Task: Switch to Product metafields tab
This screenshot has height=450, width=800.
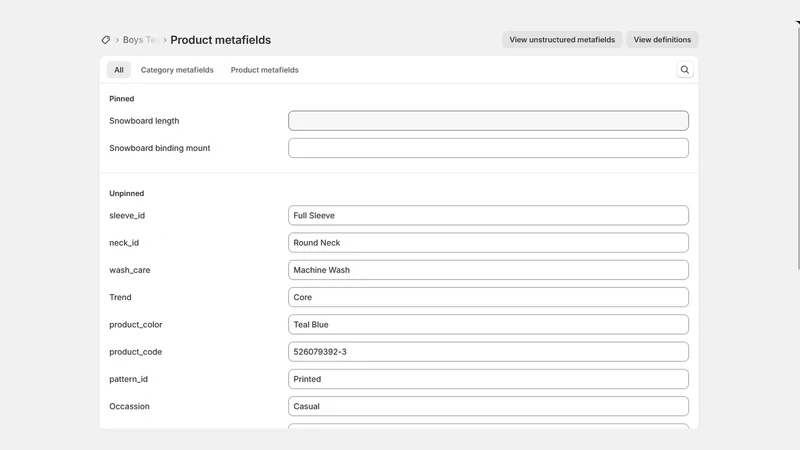Action: coord(264,70)
